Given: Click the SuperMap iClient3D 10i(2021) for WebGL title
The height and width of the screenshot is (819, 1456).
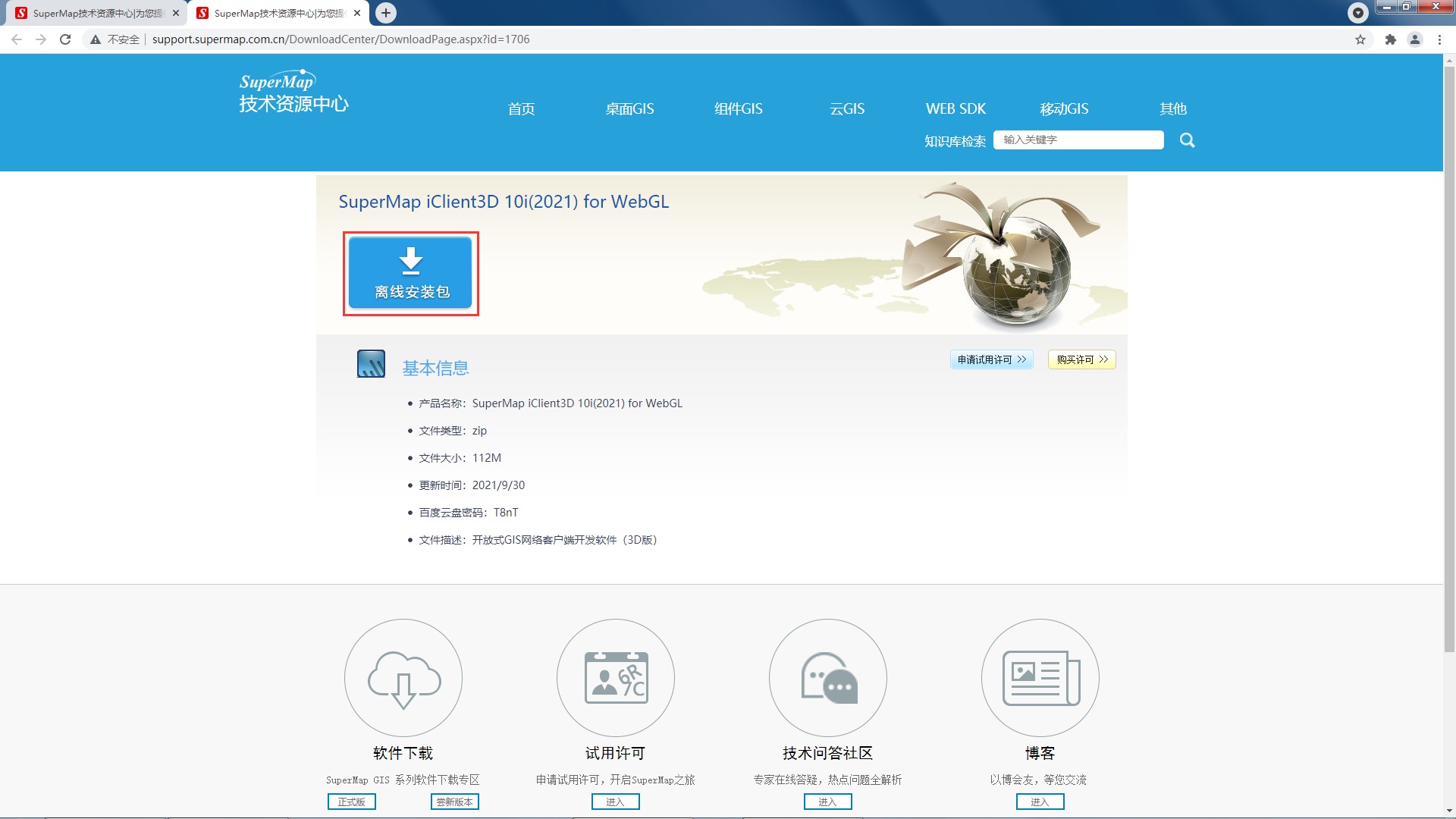Looking at the screenshot, I should (504, 202).
